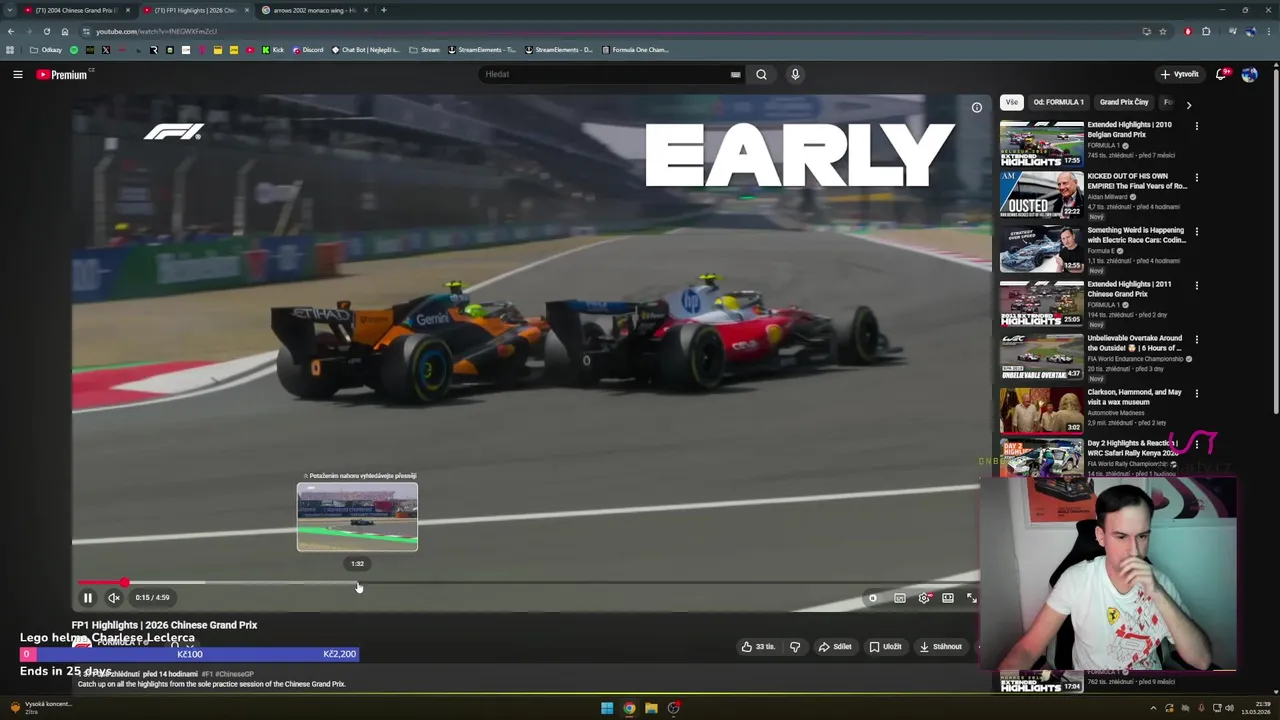Viewport: 1280px width, 720px height.
Task: Open File Explorer from the taskbar
Action: coord(651,708)
